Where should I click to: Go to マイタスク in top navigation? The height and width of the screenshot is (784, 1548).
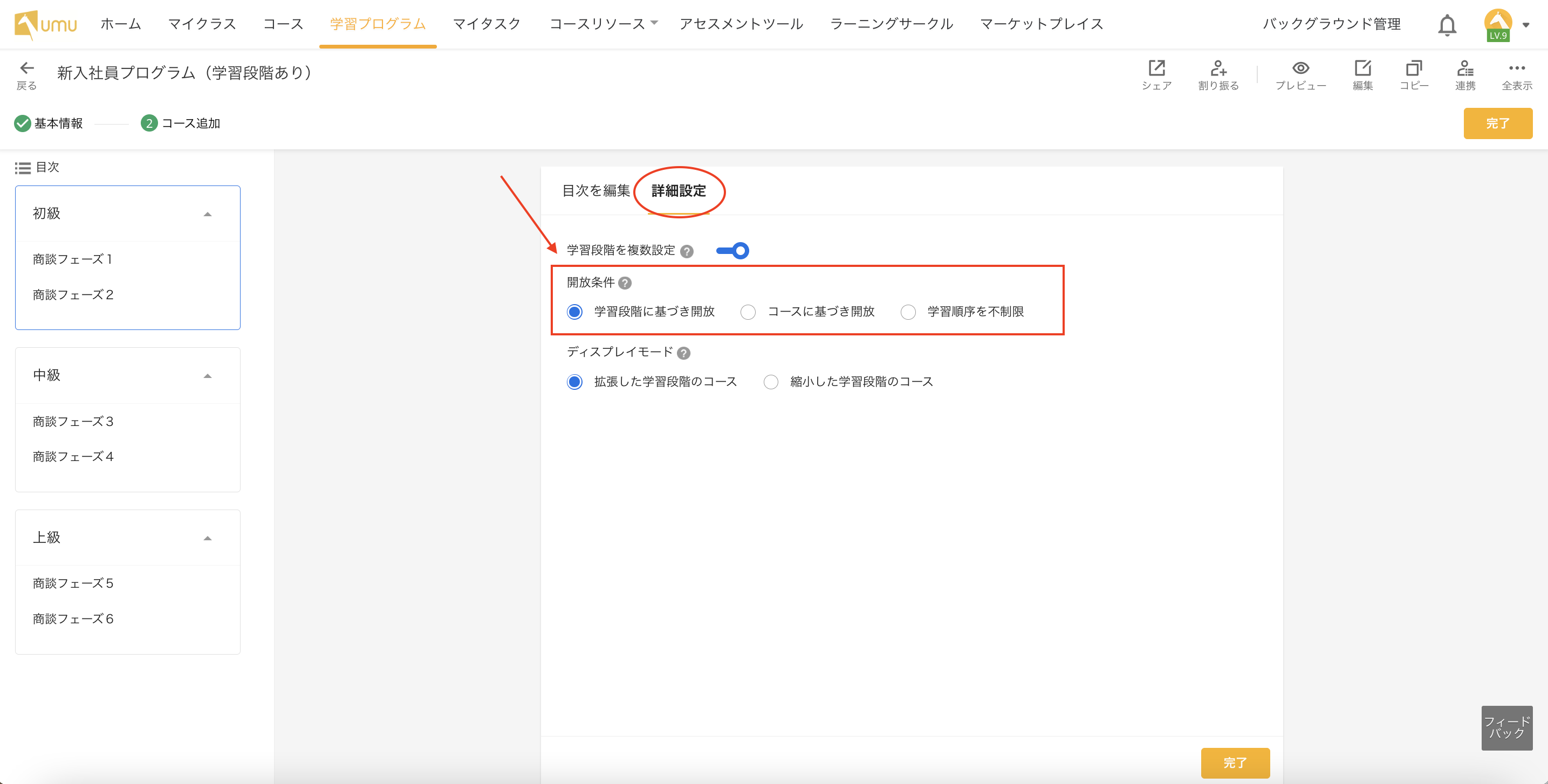point(486,24)
